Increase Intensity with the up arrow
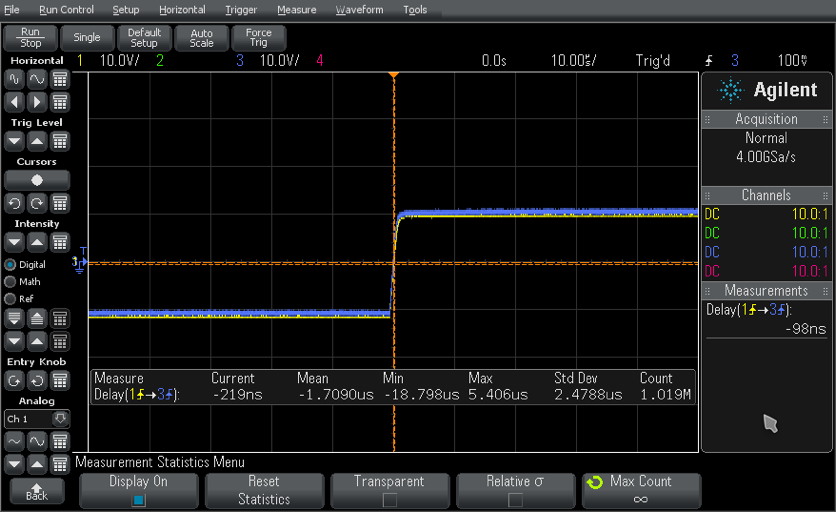This screenshot has height=512, width=836. click(37, 243)
